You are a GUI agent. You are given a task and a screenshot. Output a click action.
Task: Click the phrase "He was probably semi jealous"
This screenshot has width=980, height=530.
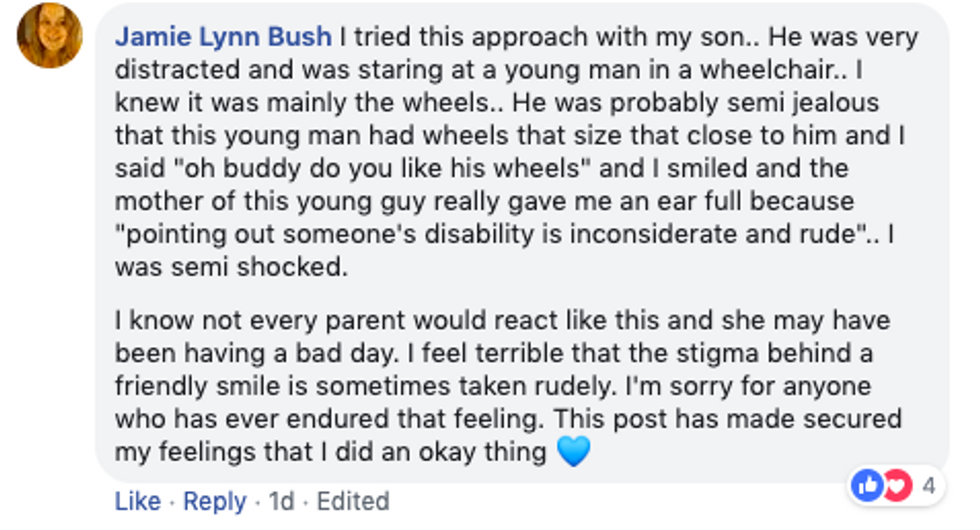point(696,103)
